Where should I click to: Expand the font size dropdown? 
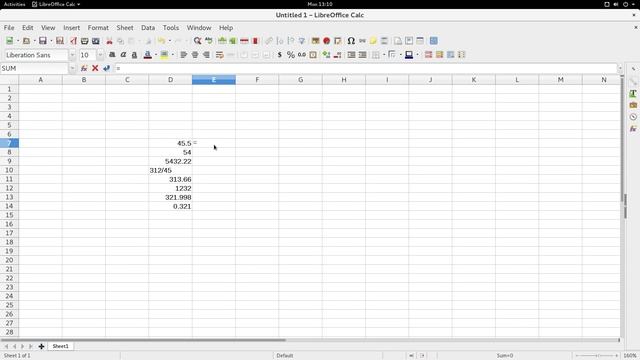coord(100,55)
